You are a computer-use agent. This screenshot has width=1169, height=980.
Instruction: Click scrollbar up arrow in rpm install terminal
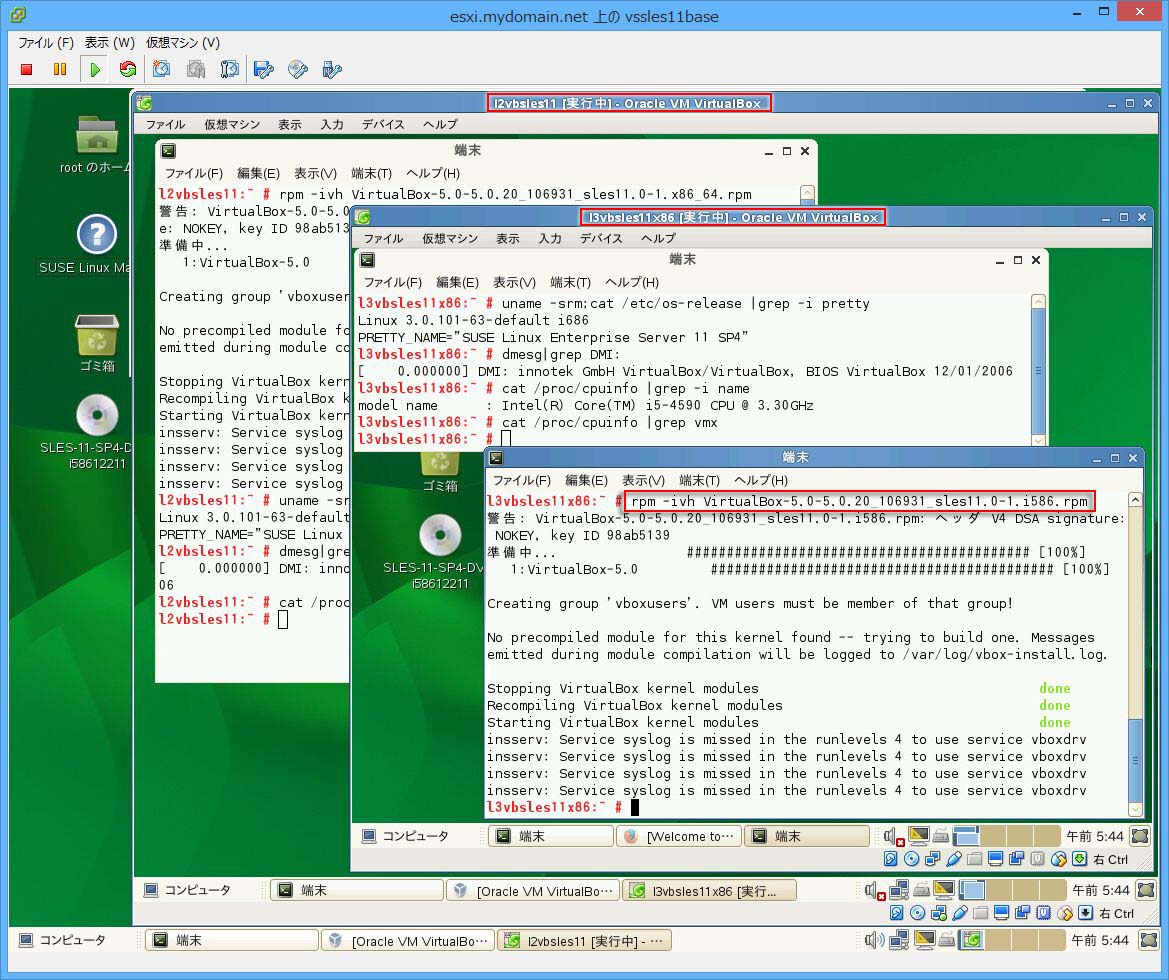click(1135, 500)
